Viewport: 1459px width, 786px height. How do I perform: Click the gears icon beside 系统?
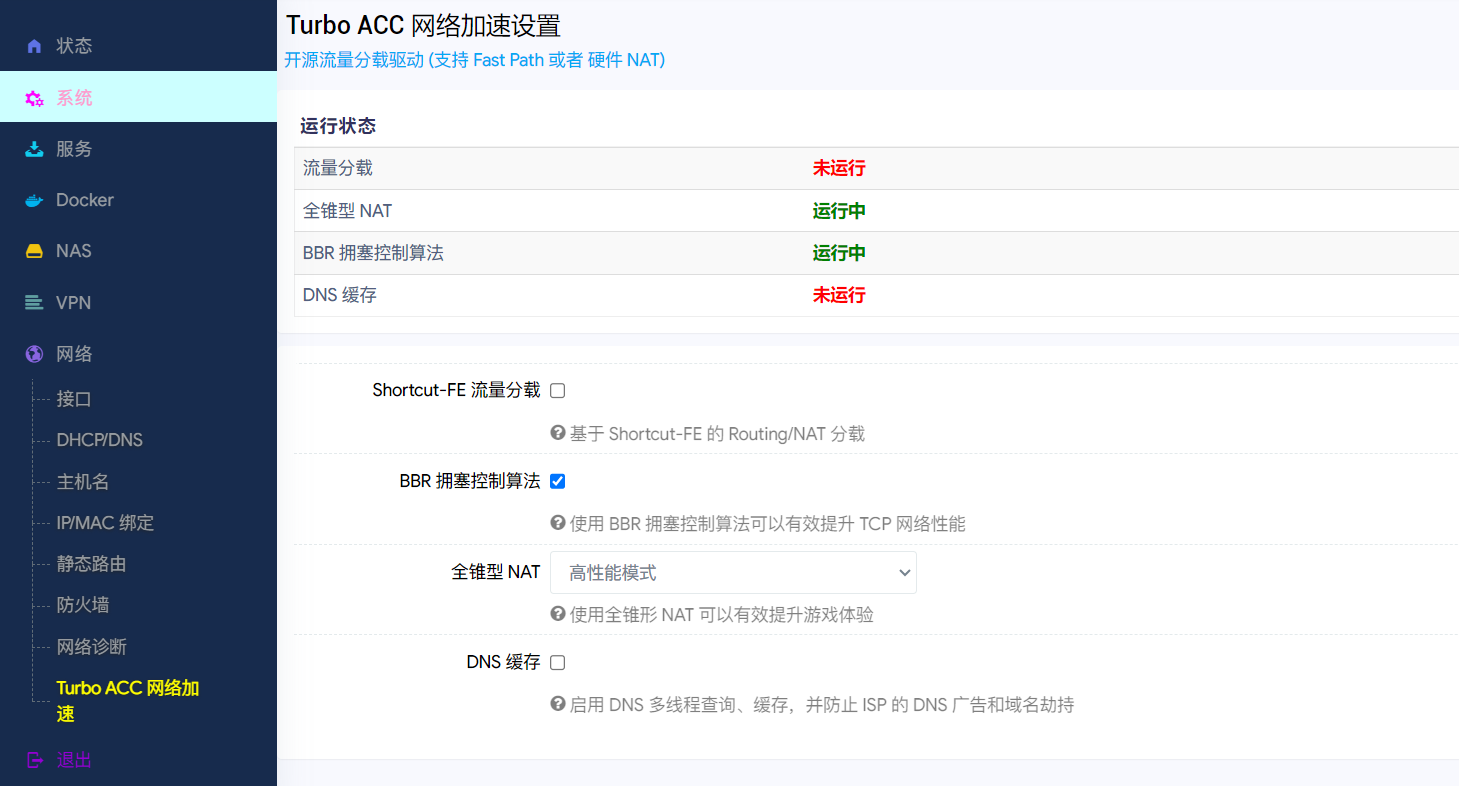[34, 98]
